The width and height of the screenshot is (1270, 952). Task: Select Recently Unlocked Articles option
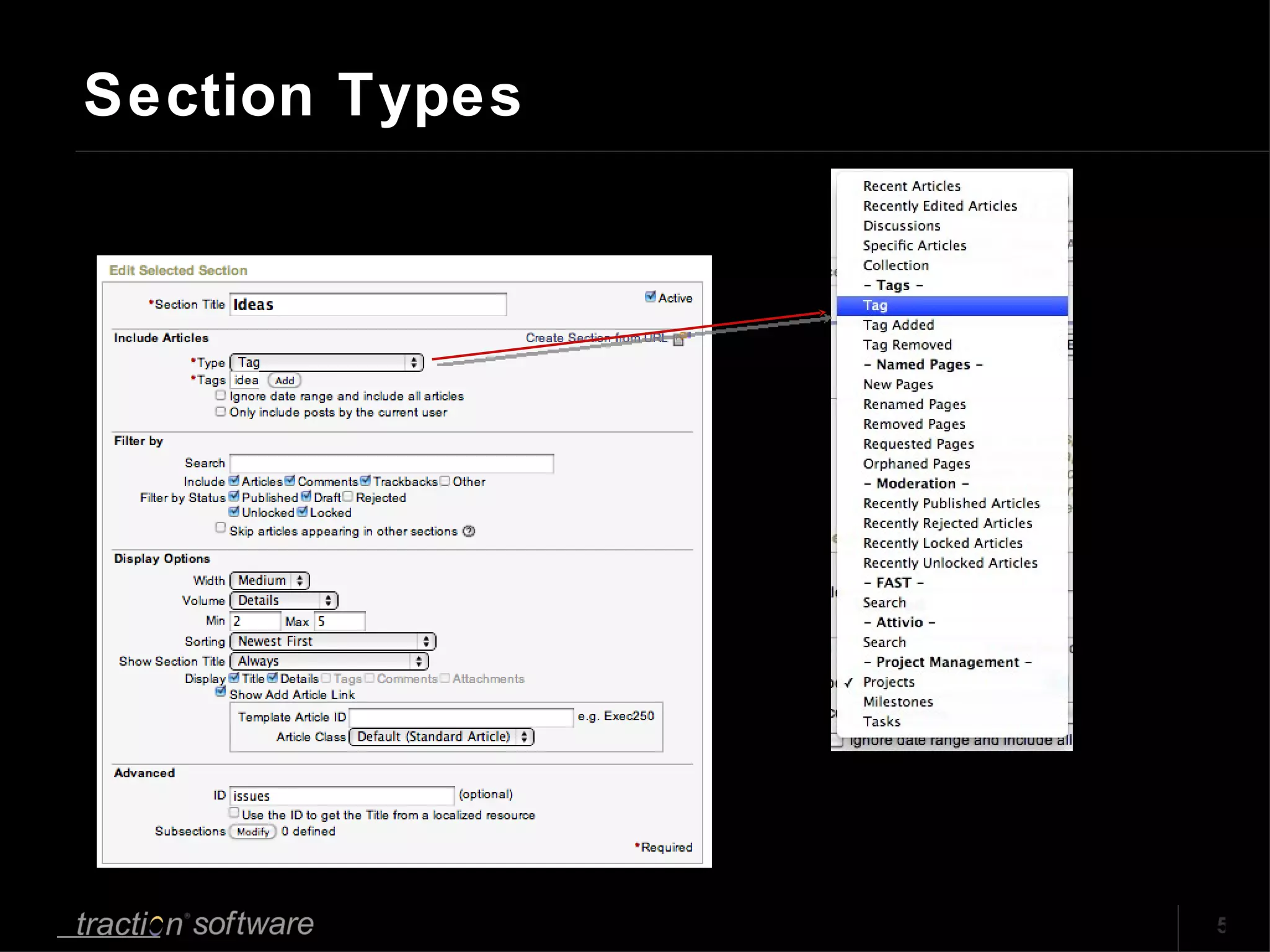pyautogui.click(x=952, y=563)
